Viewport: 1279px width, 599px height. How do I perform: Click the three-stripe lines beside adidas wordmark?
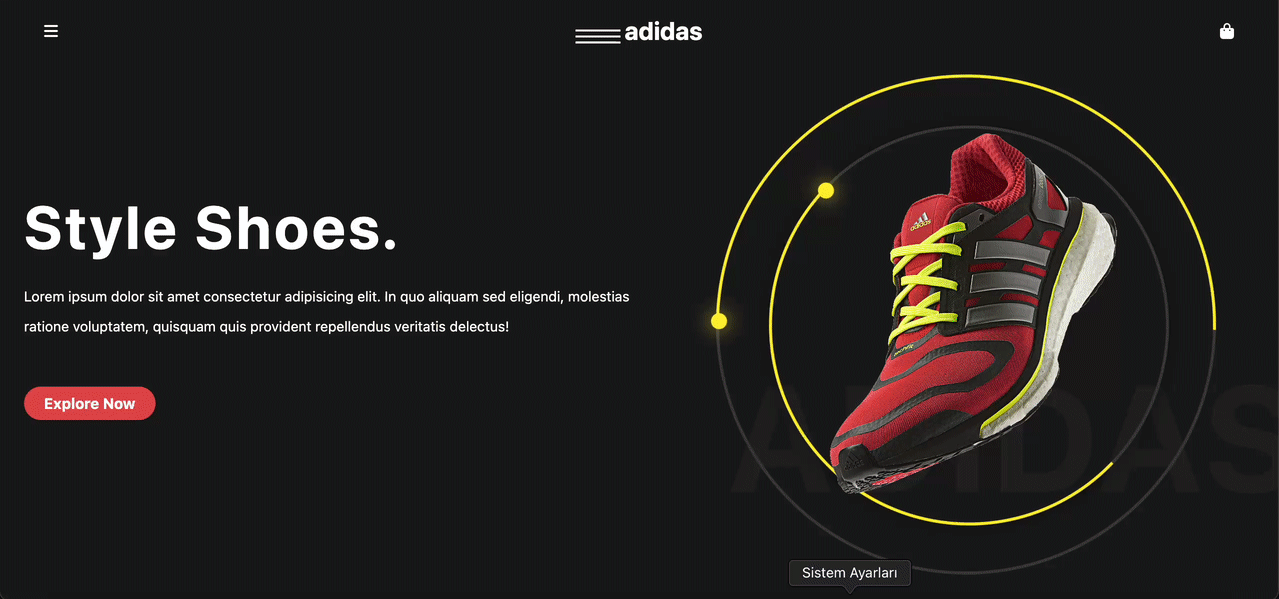coord(598,37)
